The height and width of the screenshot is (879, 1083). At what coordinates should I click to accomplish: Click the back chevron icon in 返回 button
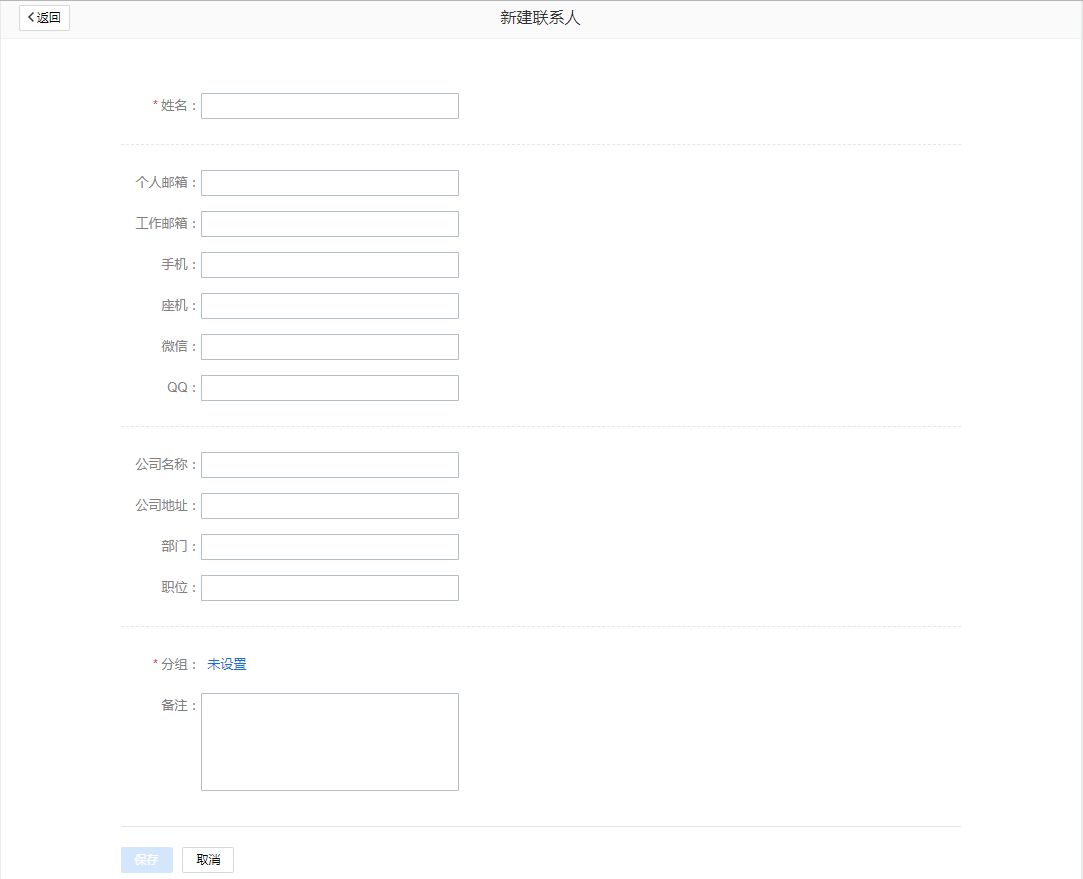[x=29, y=17]
